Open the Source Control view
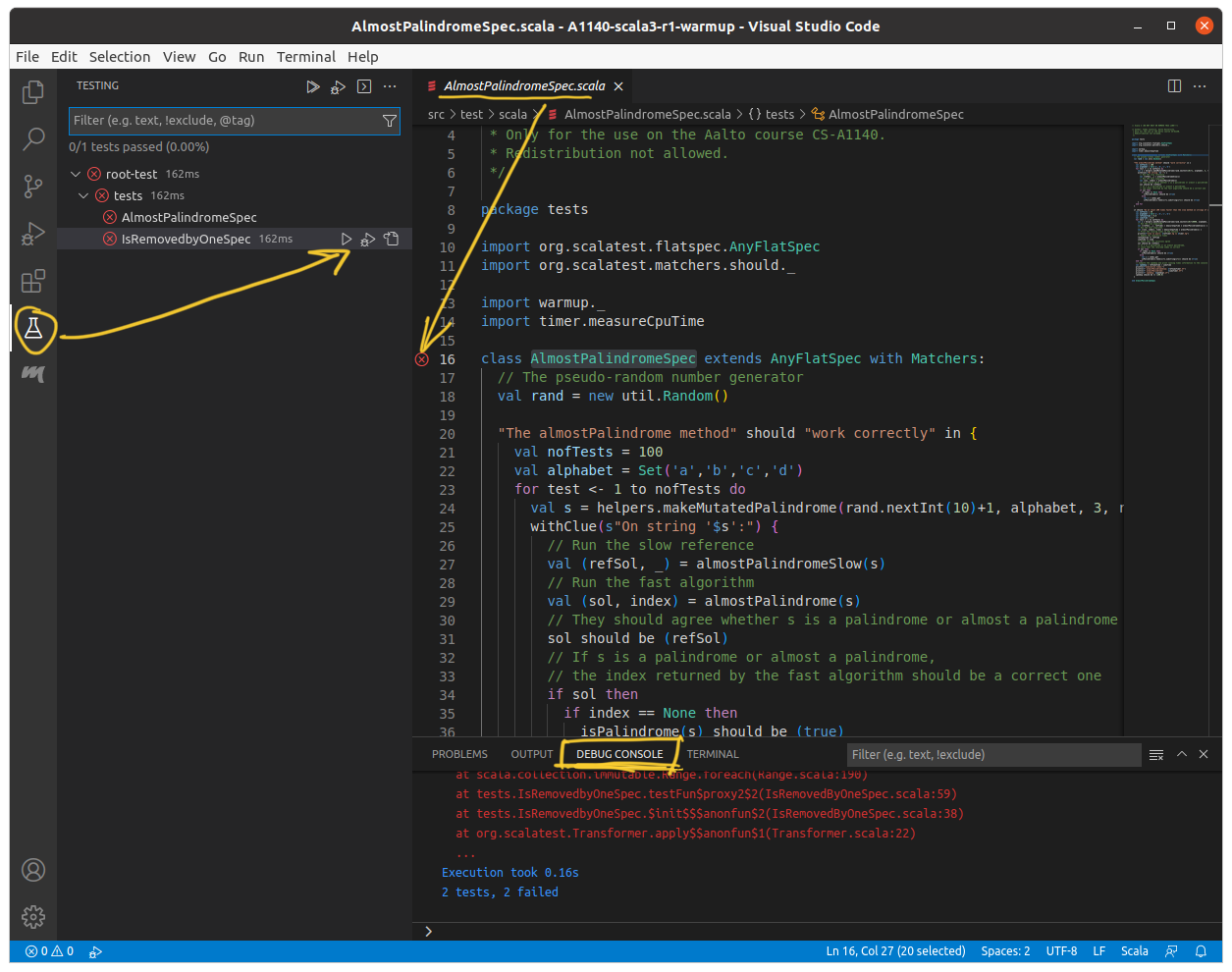 (33, 186)
